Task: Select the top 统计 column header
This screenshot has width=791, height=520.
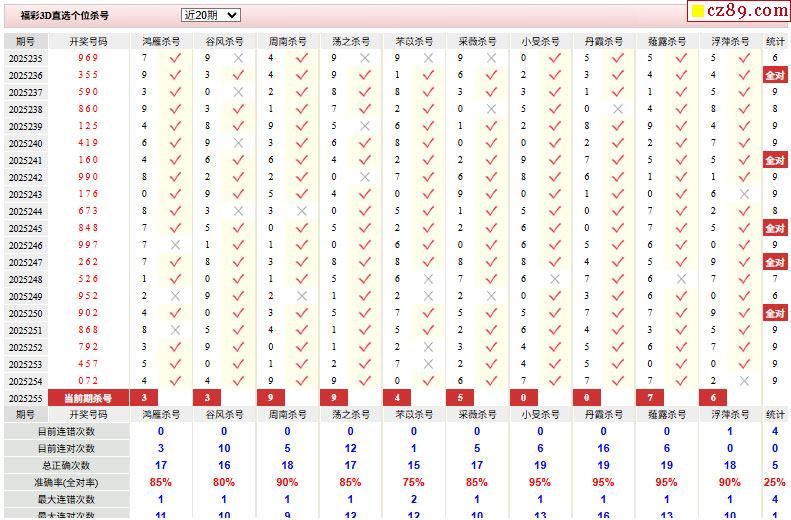Action: tap(775, 41)
